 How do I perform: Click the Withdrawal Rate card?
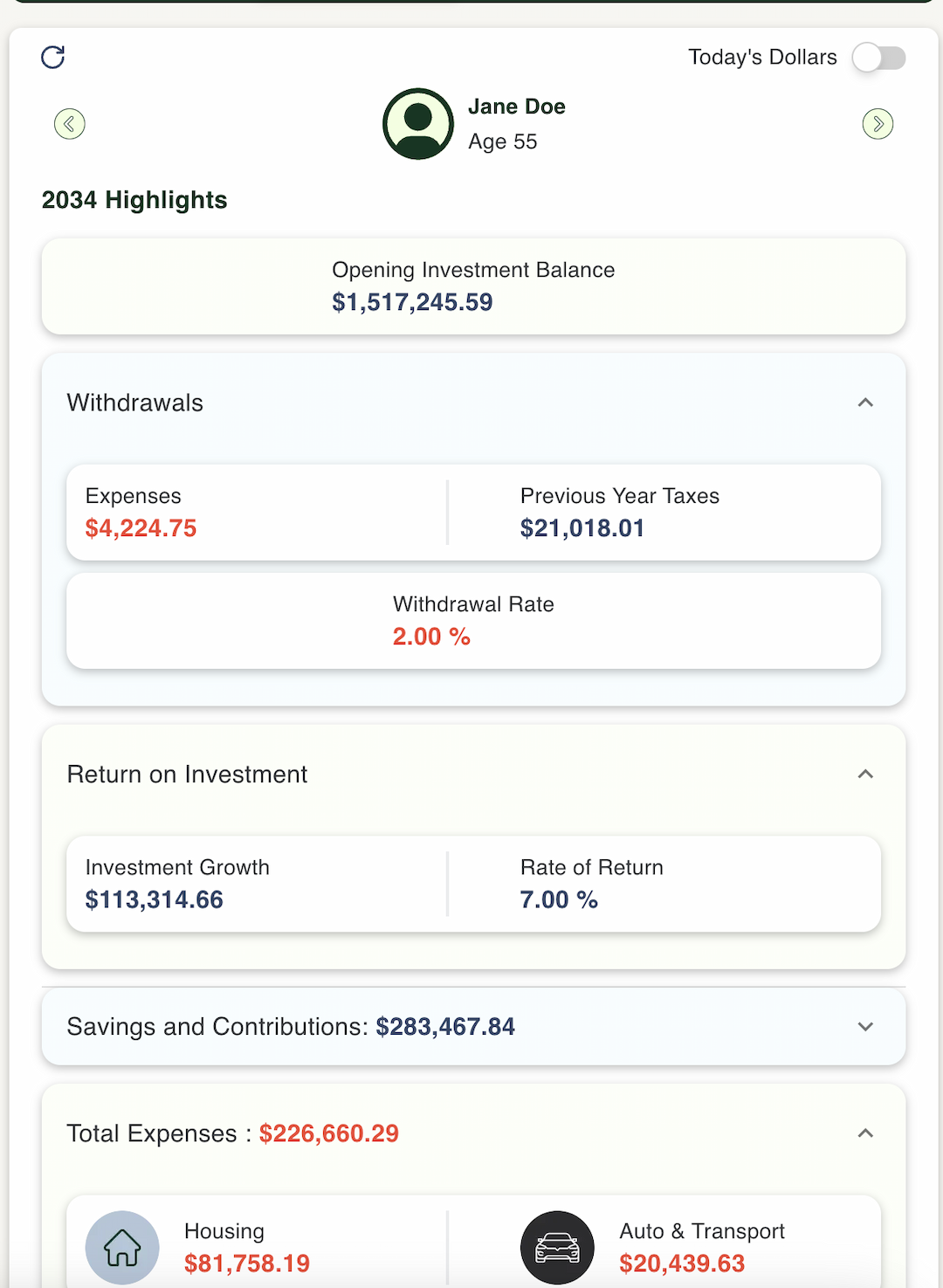pyautogui.click(x=473, y=621)
